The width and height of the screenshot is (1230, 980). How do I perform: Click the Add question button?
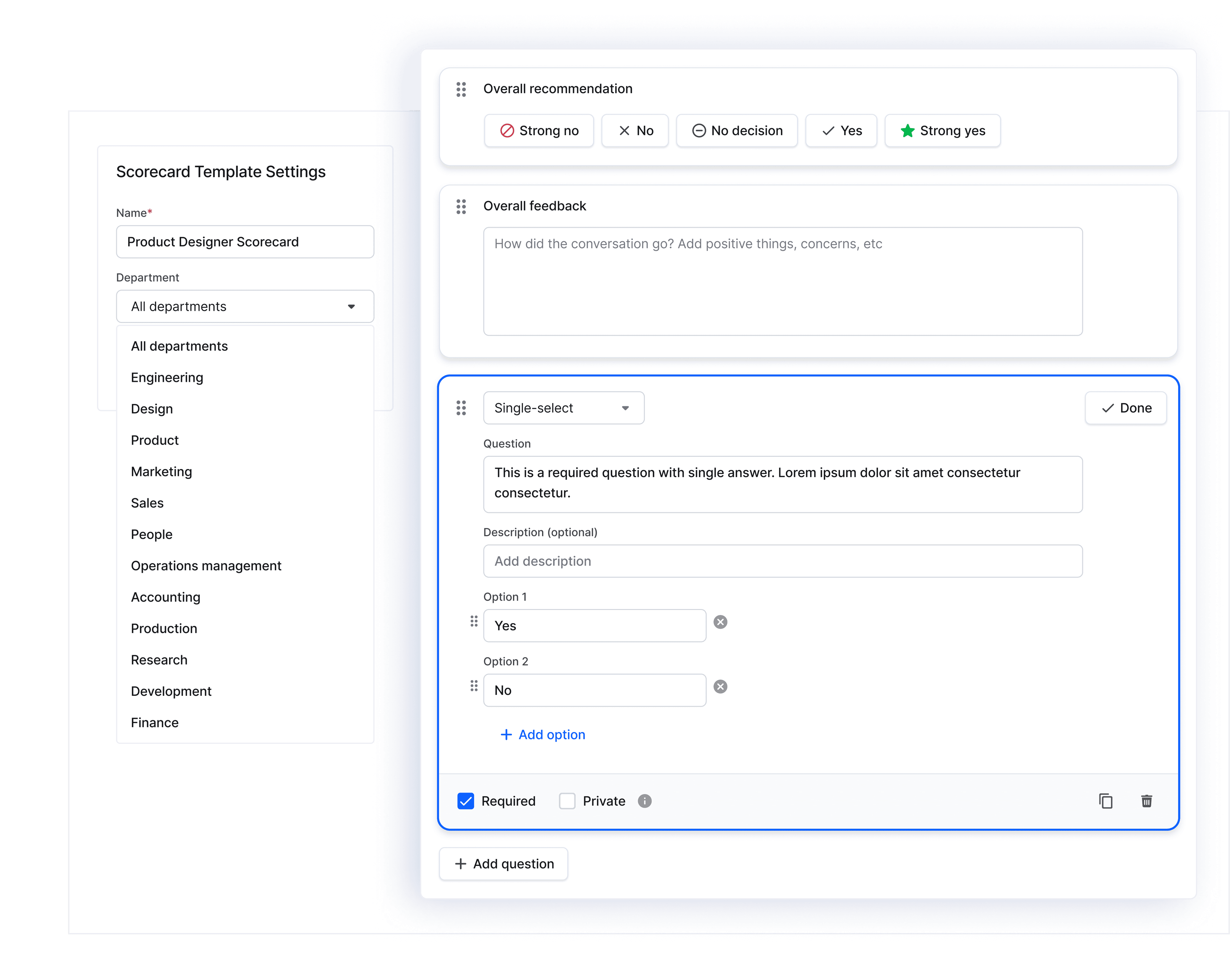pos(504,864)
